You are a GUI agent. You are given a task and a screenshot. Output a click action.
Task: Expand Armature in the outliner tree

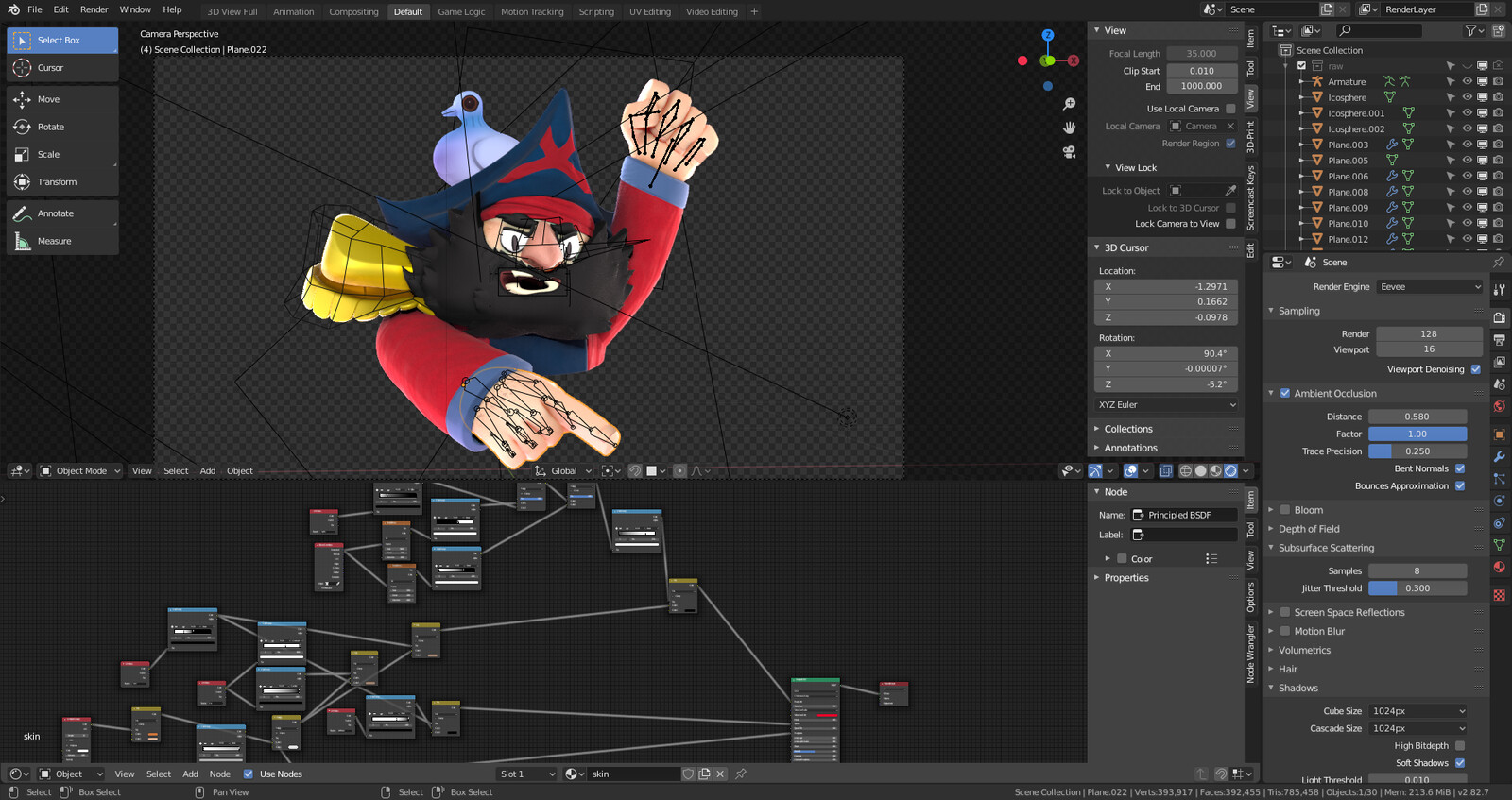[x=1302, y=82]
